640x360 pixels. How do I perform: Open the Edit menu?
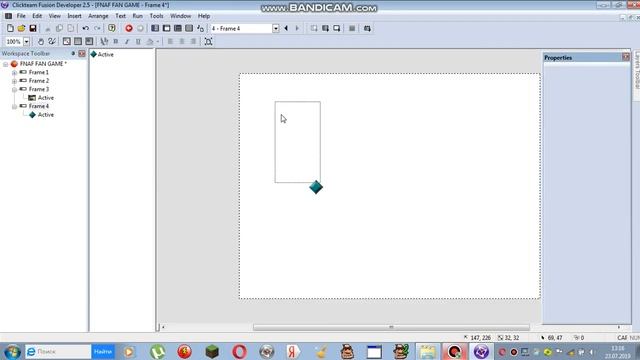pyautogui.click(x=37, y=16)
